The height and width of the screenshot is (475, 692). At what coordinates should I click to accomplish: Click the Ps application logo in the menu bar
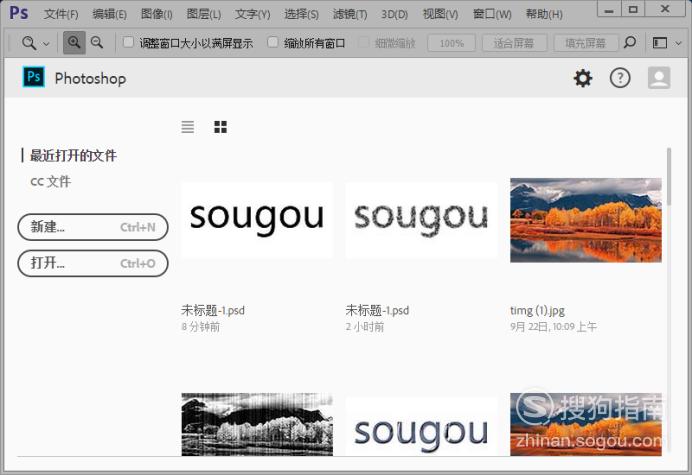pos(19,13)
